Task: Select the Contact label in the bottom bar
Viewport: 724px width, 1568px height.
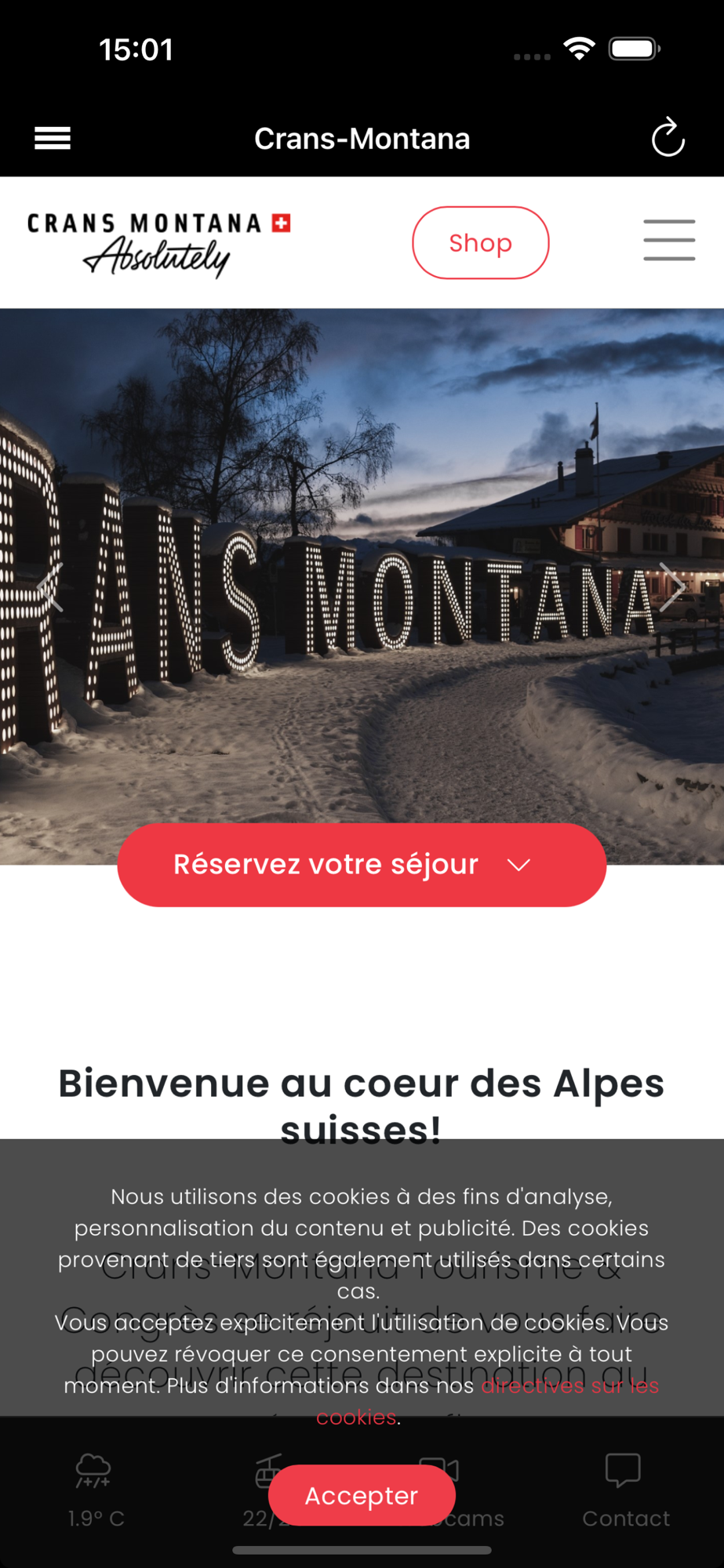Action: tap(626, 1519)
